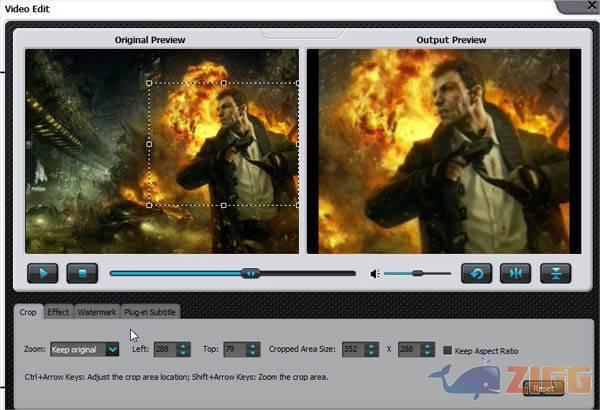
Task: Click the video seek slider thumb
Action: click(251, 273)
